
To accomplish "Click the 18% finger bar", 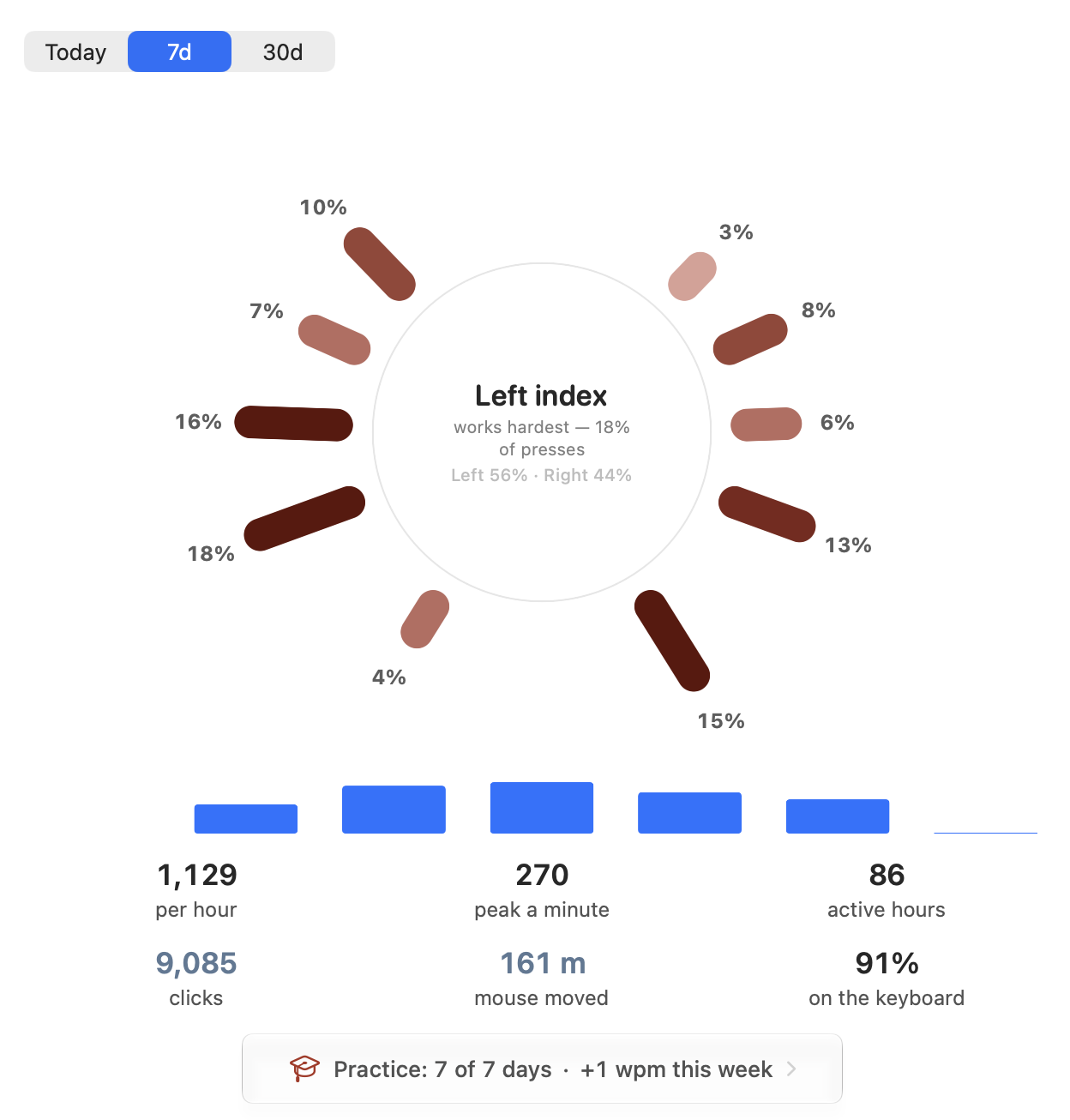I will tap(304, 519).
